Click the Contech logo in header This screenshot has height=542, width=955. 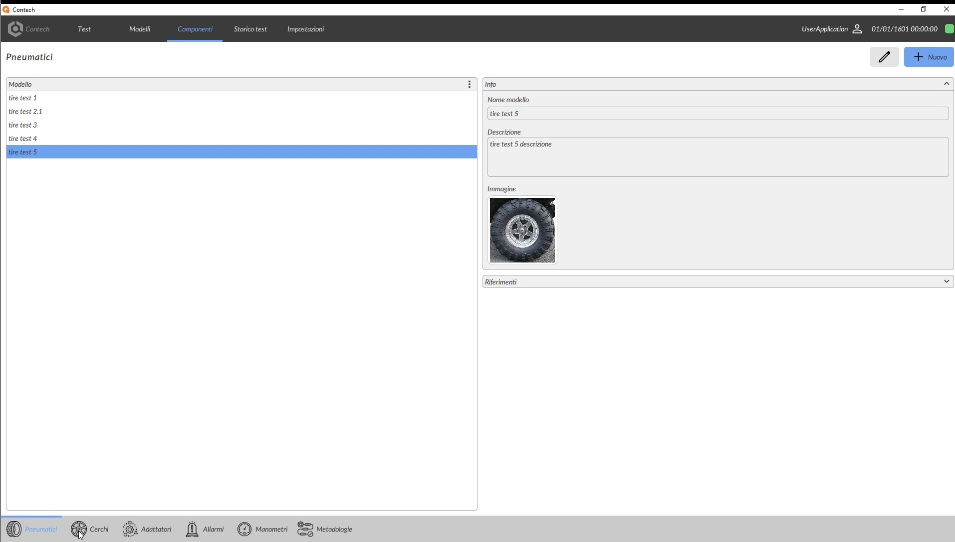pyautogui.click(x=16, y=29)
